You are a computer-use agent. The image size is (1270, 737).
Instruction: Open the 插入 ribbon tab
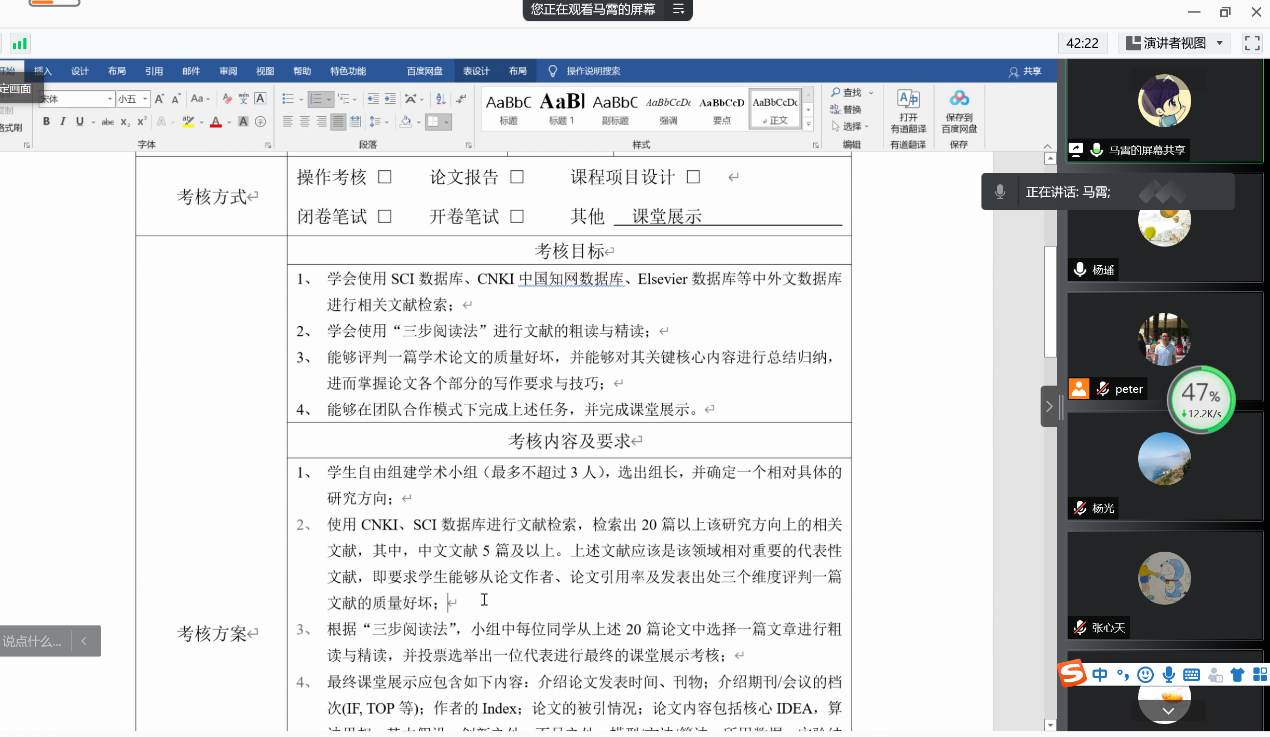pos(43,71)
